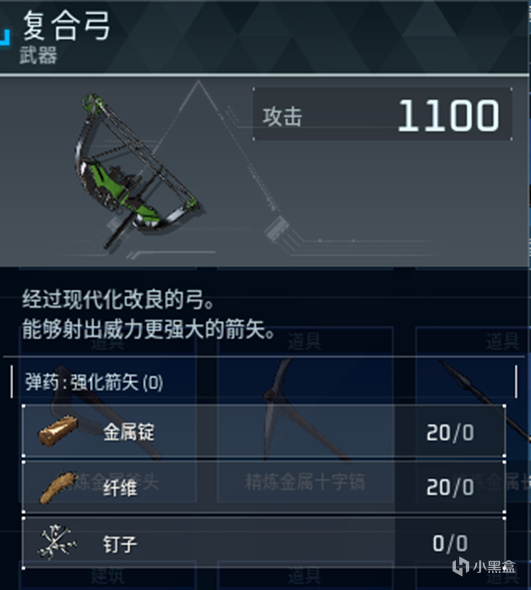Click the 攻击 1100 stat panel
Viewport: 531px width, 590px height.
[x=382, y=114]
